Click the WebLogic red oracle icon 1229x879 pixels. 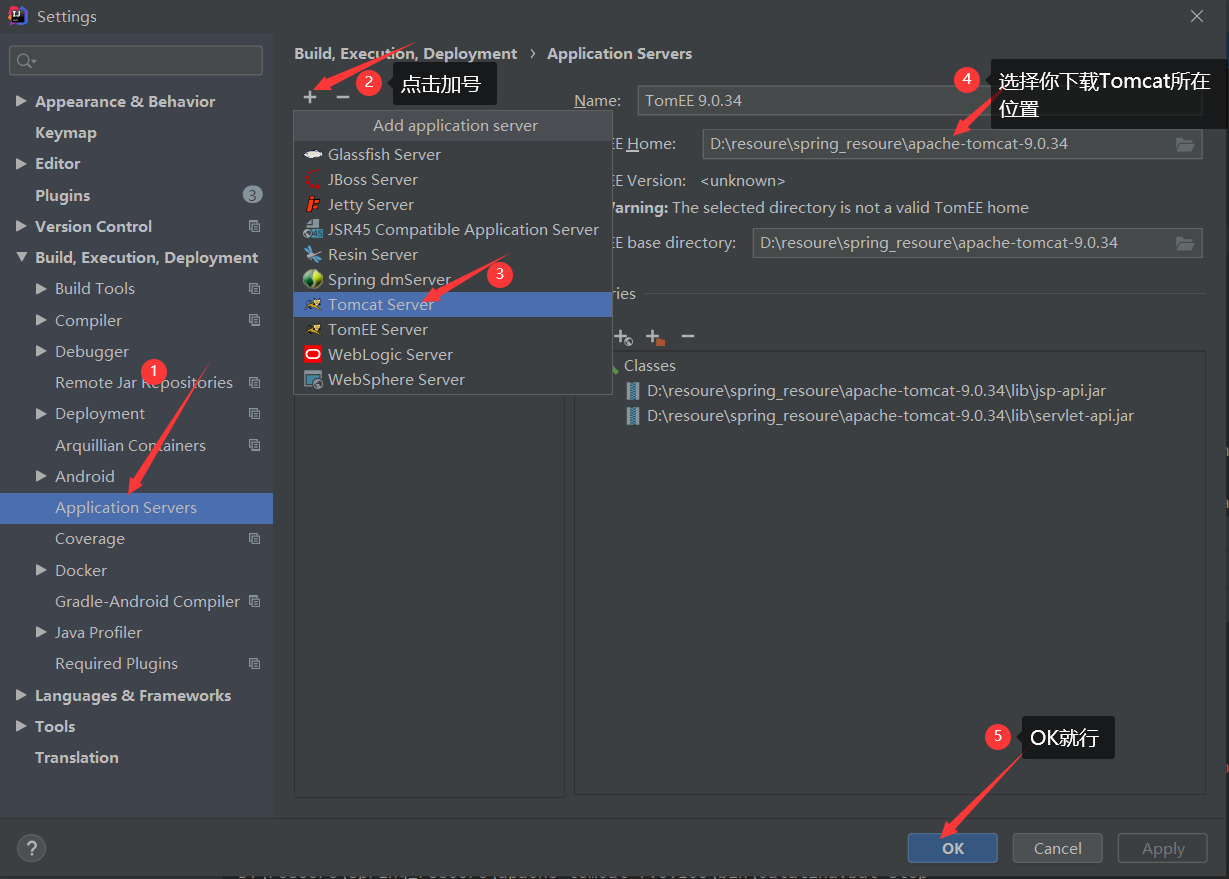pos(312,354)
